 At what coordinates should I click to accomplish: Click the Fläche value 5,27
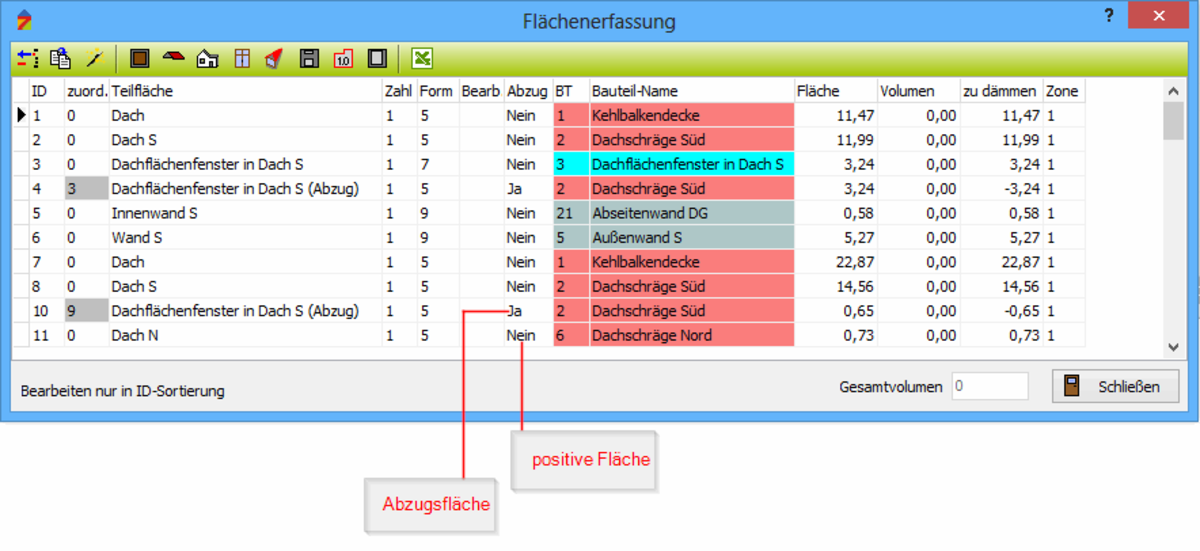[x=836, y=237]
